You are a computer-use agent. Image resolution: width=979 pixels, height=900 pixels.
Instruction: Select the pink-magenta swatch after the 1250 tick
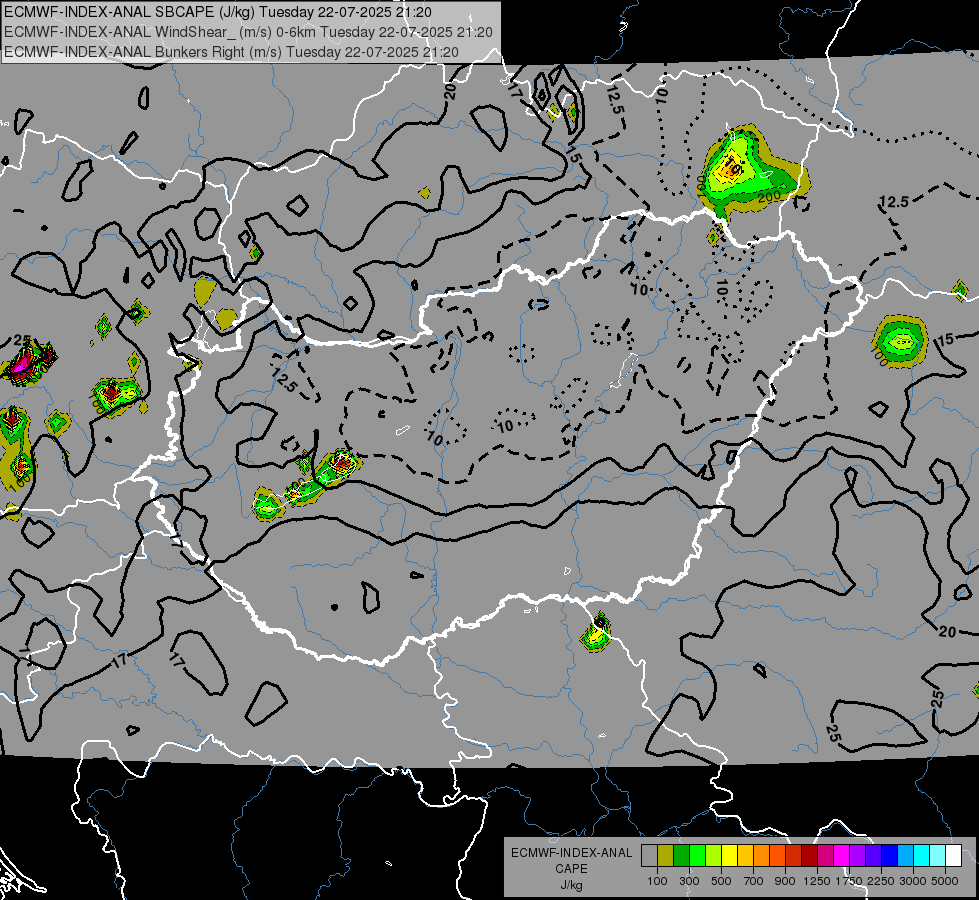[825, 856]
